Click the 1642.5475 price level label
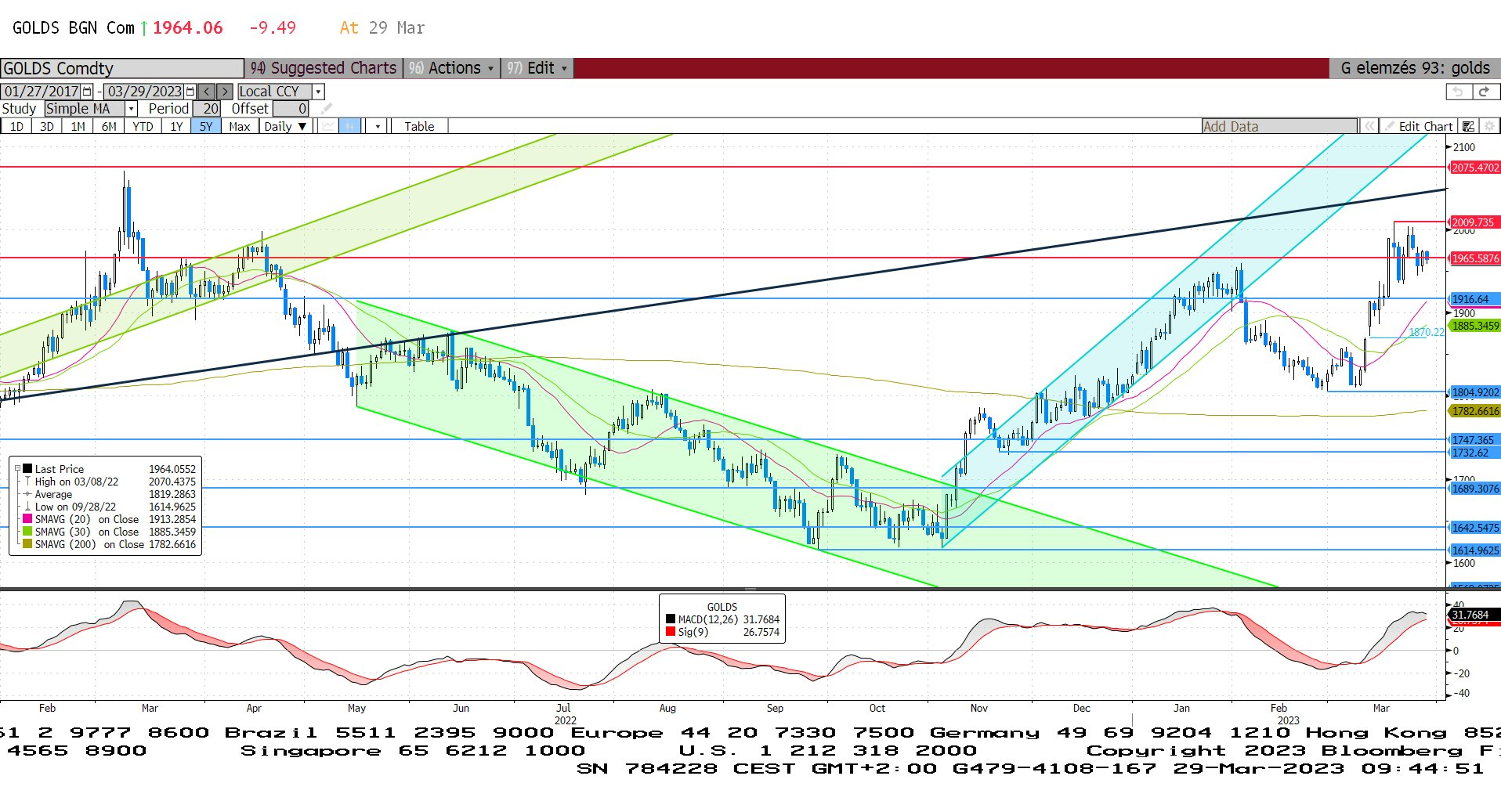The image size is (1501, 812). pyautogui.click(x=1474, y=528)
